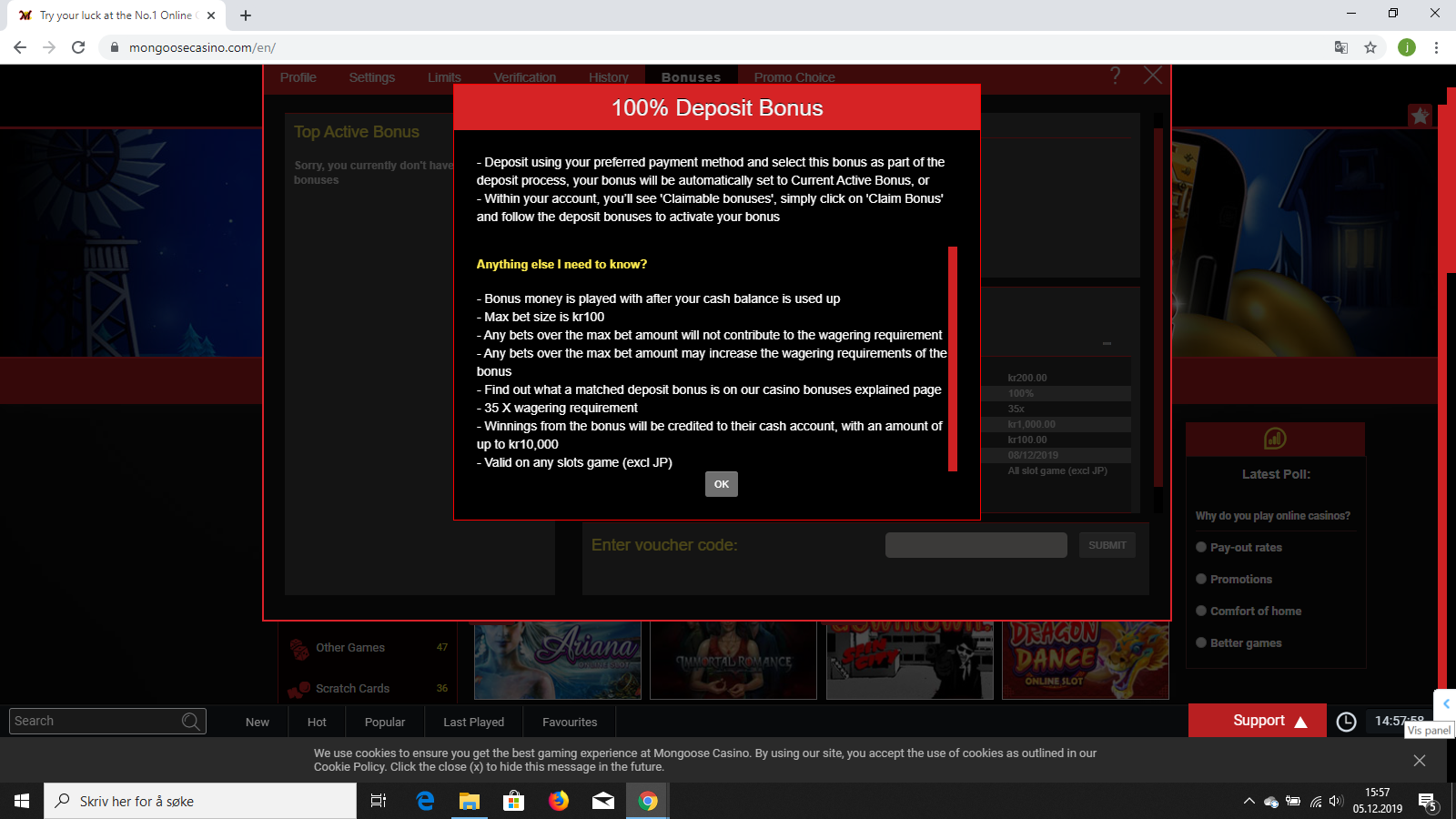This screenshot has height=819, width=1456.
Task: Click the Windows taskbar search box
Action: tap(200, 801)
